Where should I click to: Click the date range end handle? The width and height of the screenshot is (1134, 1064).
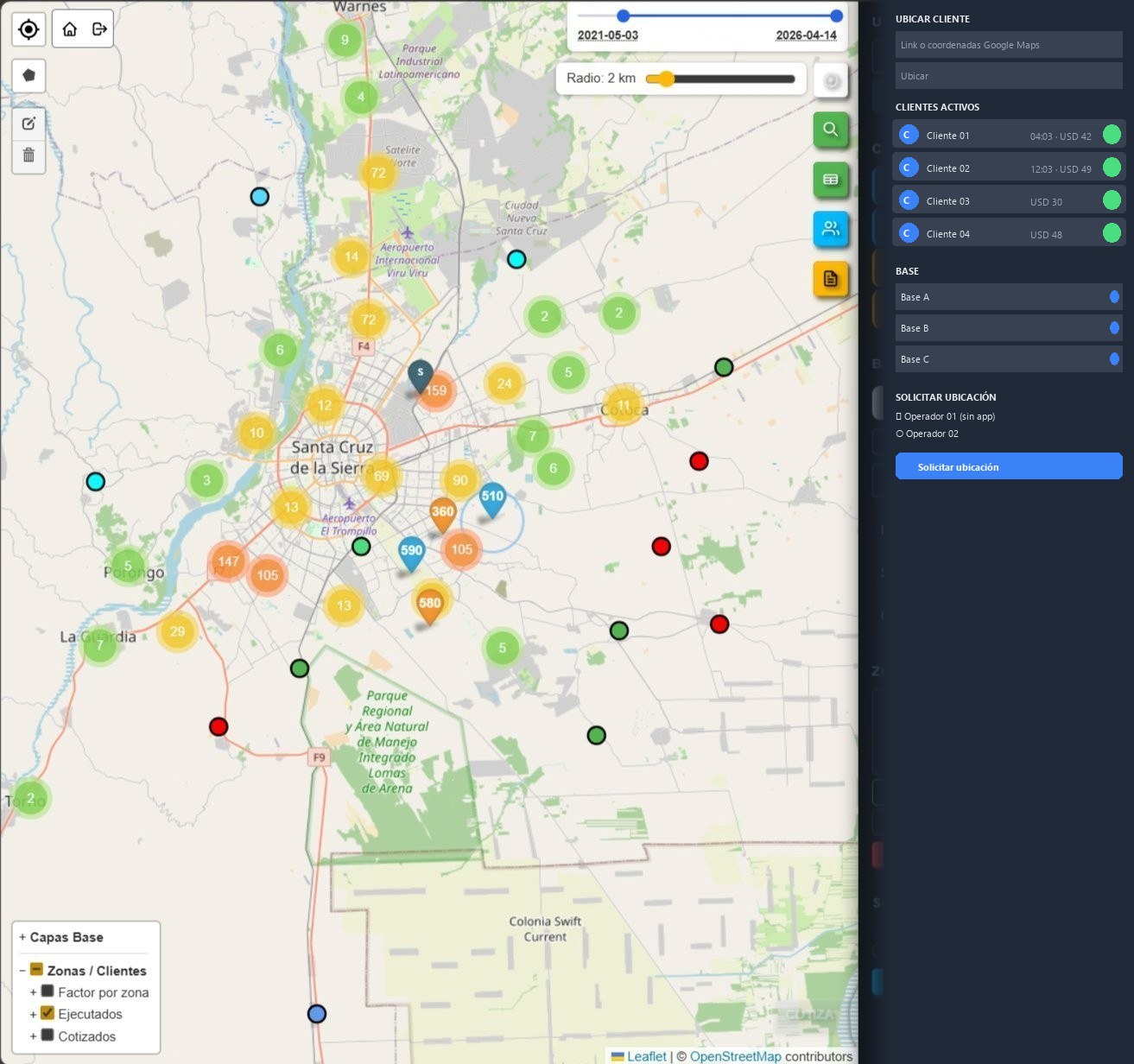(836, 16)
